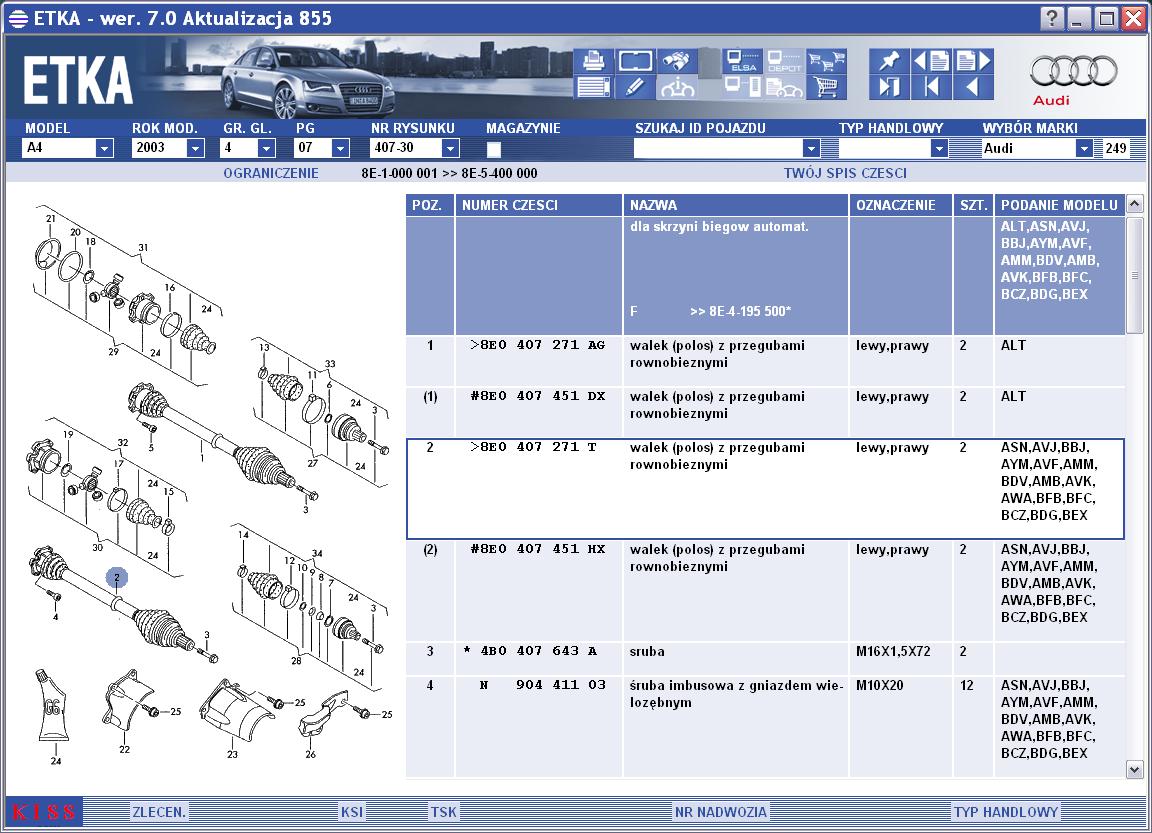Click the parts list scrollbar down arrow
1152x833 pixels.
1134,769
